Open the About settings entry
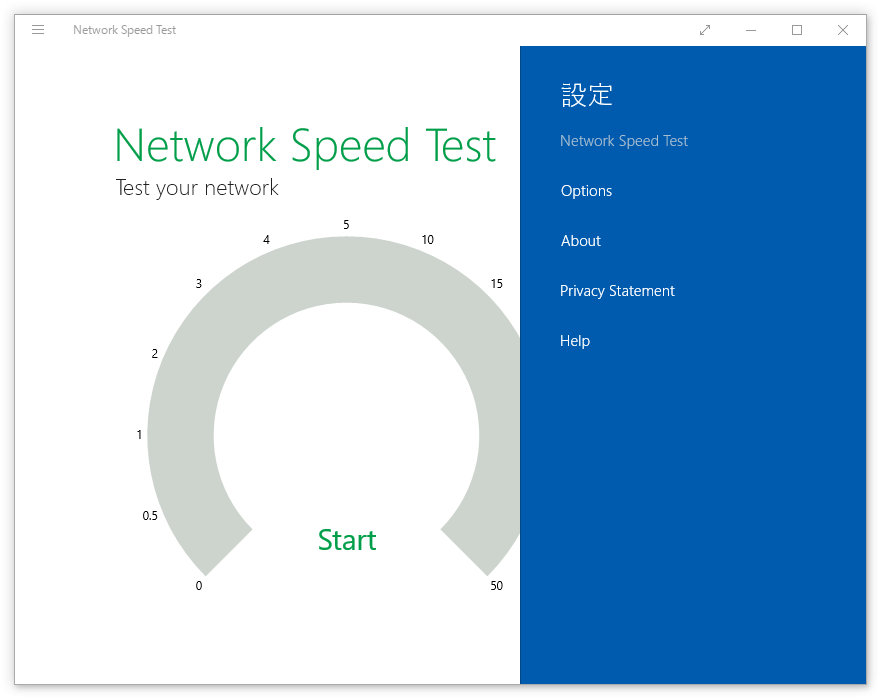 (x=581, y=241)
